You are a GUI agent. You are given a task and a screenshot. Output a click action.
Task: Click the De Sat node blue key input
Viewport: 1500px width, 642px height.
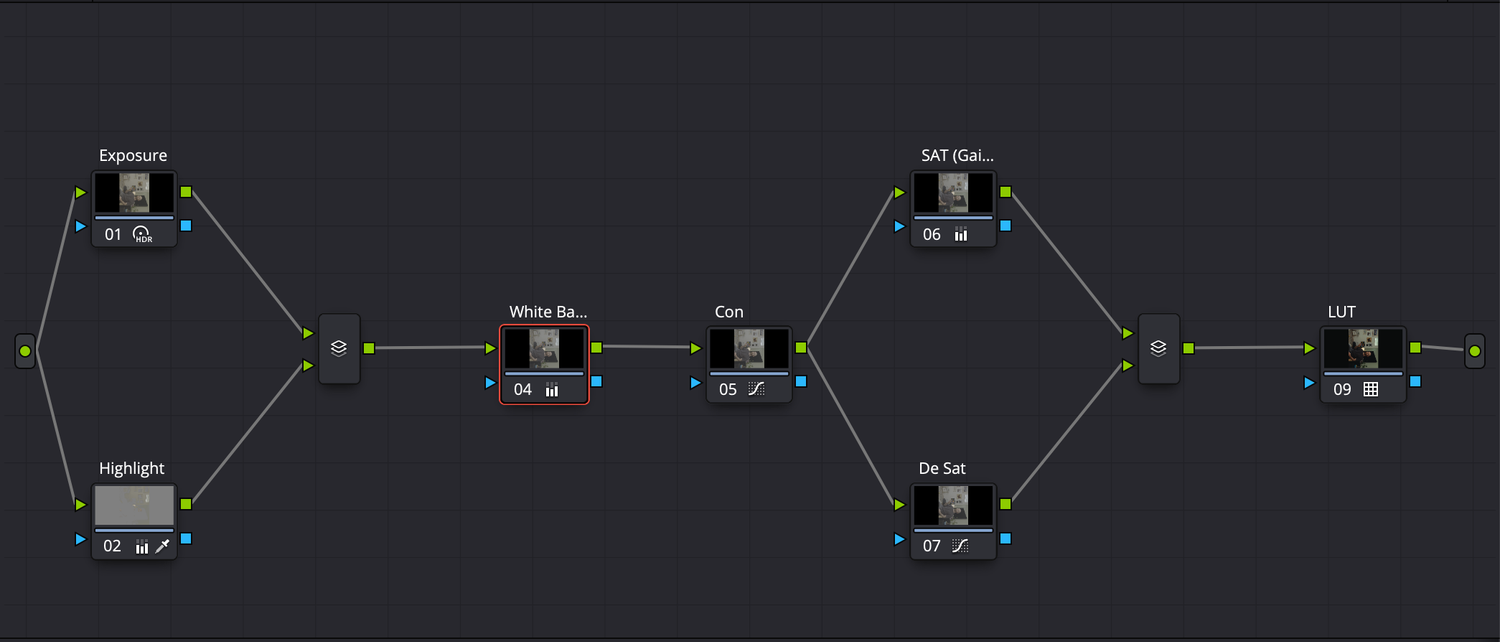pyautogui.click(x=900, y=539)
